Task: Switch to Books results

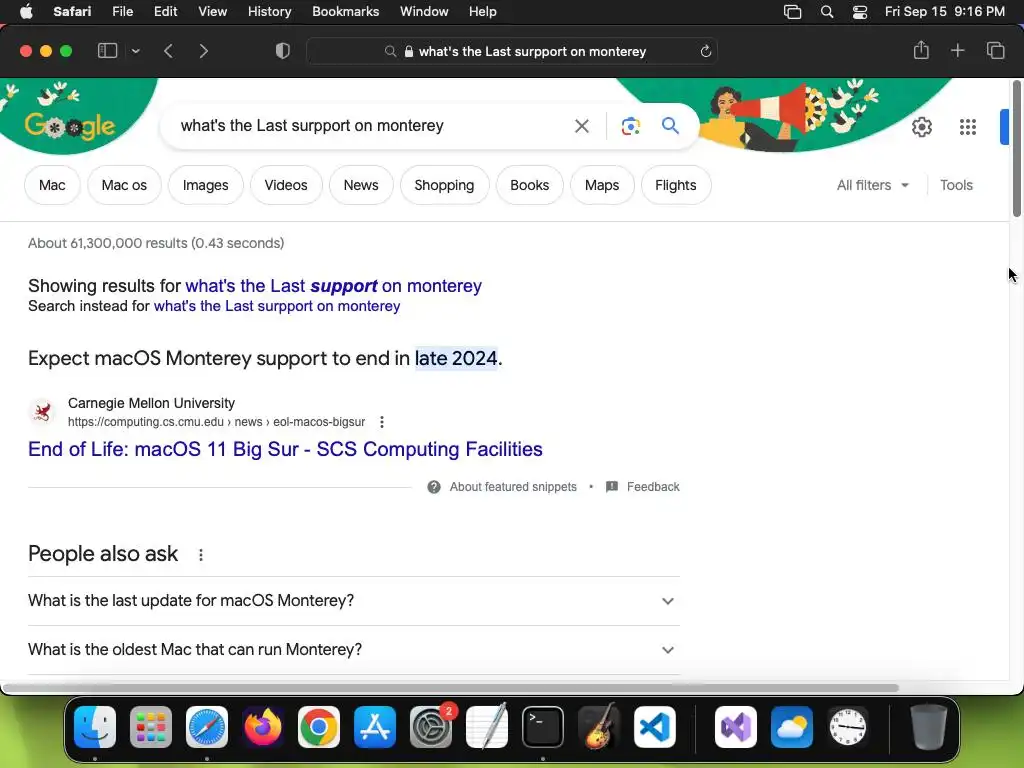Action: [x=530, y=185]
